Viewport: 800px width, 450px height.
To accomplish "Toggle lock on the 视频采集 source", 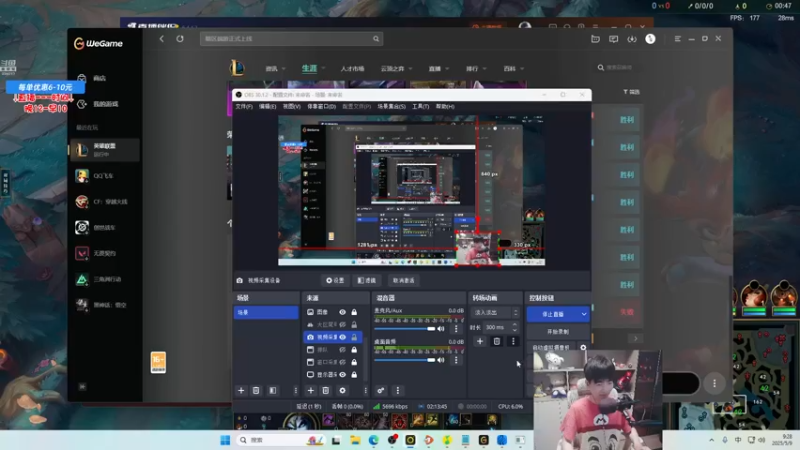I will [x=354, y=337].
